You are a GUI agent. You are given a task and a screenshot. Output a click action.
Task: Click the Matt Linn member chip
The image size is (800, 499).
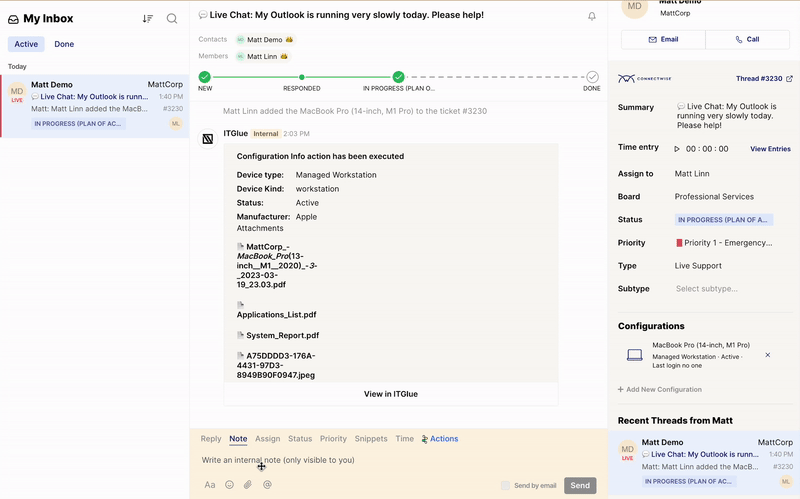coord(263,57)
